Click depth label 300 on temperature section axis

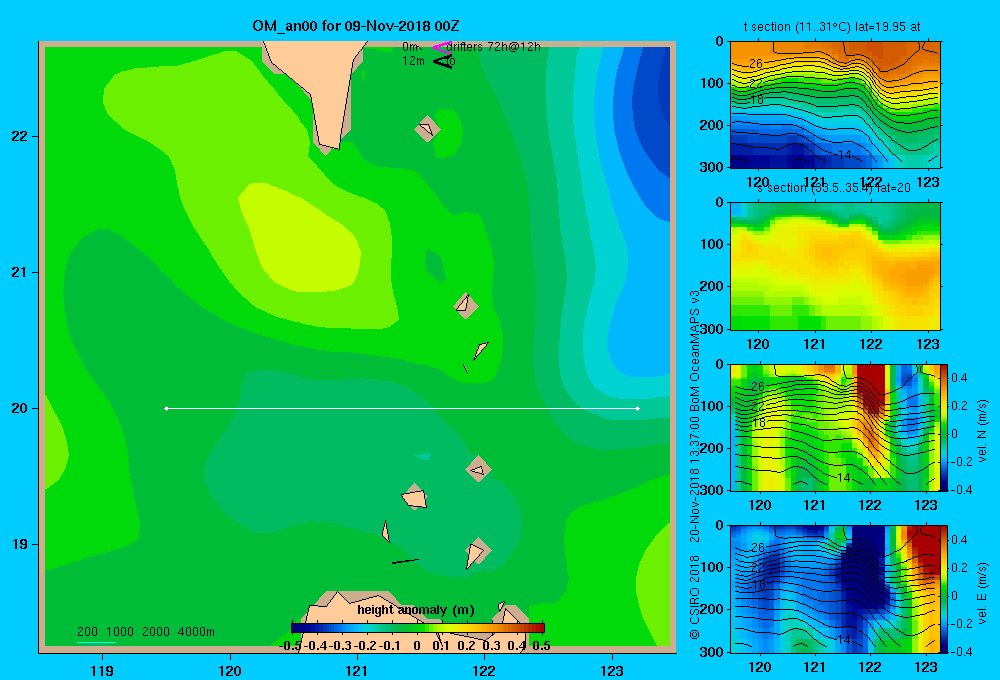tap(712, 167)
